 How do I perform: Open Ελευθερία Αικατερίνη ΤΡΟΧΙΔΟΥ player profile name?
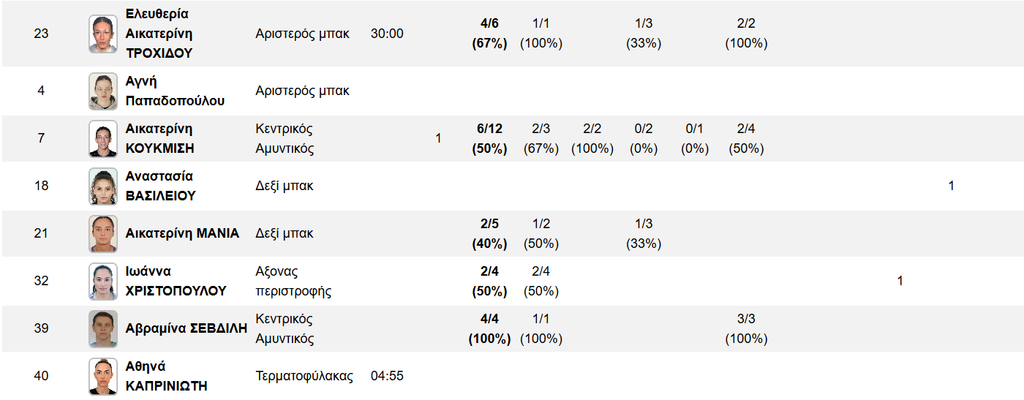pos(160,33)
